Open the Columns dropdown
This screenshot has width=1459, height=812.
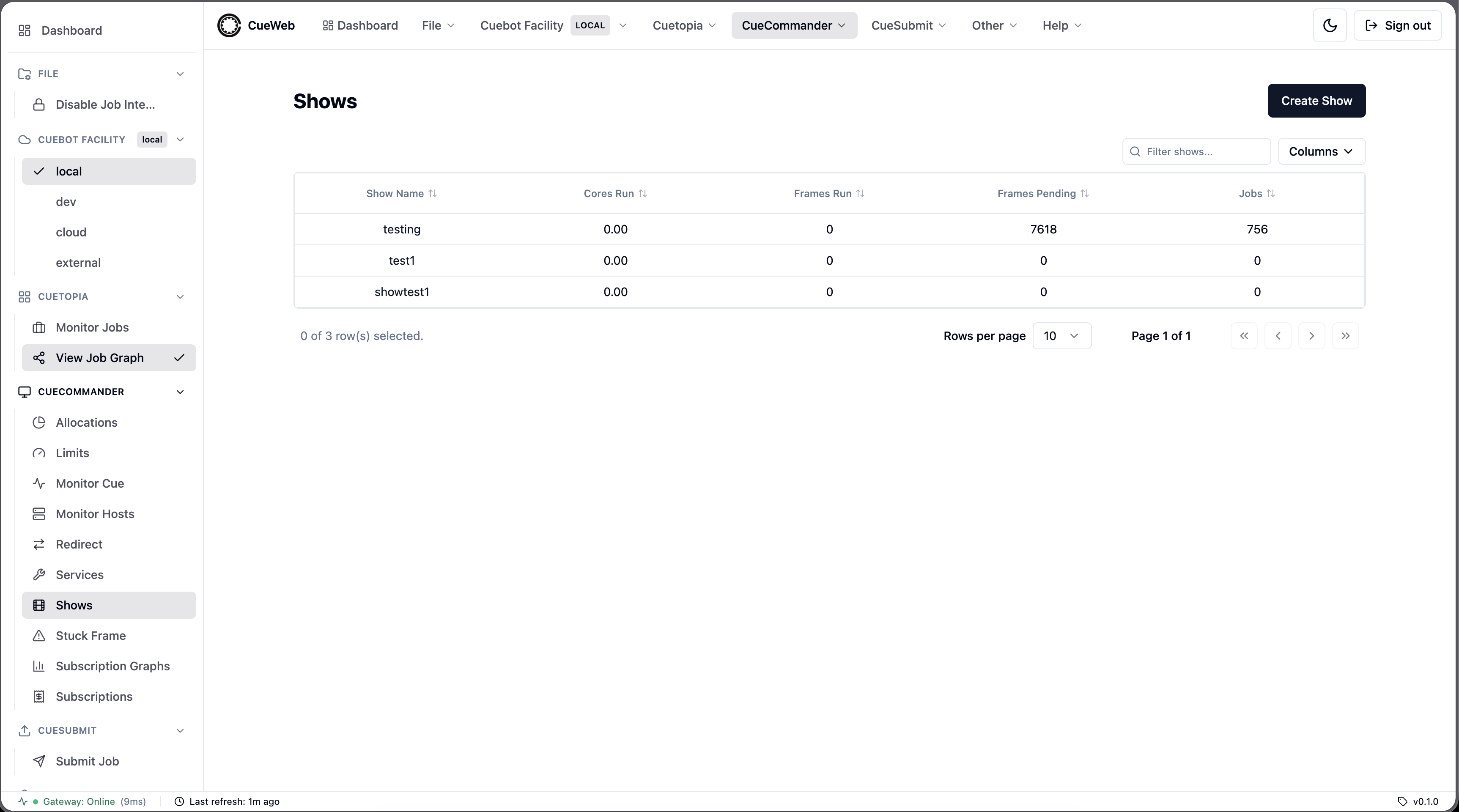coord(1322,152)
